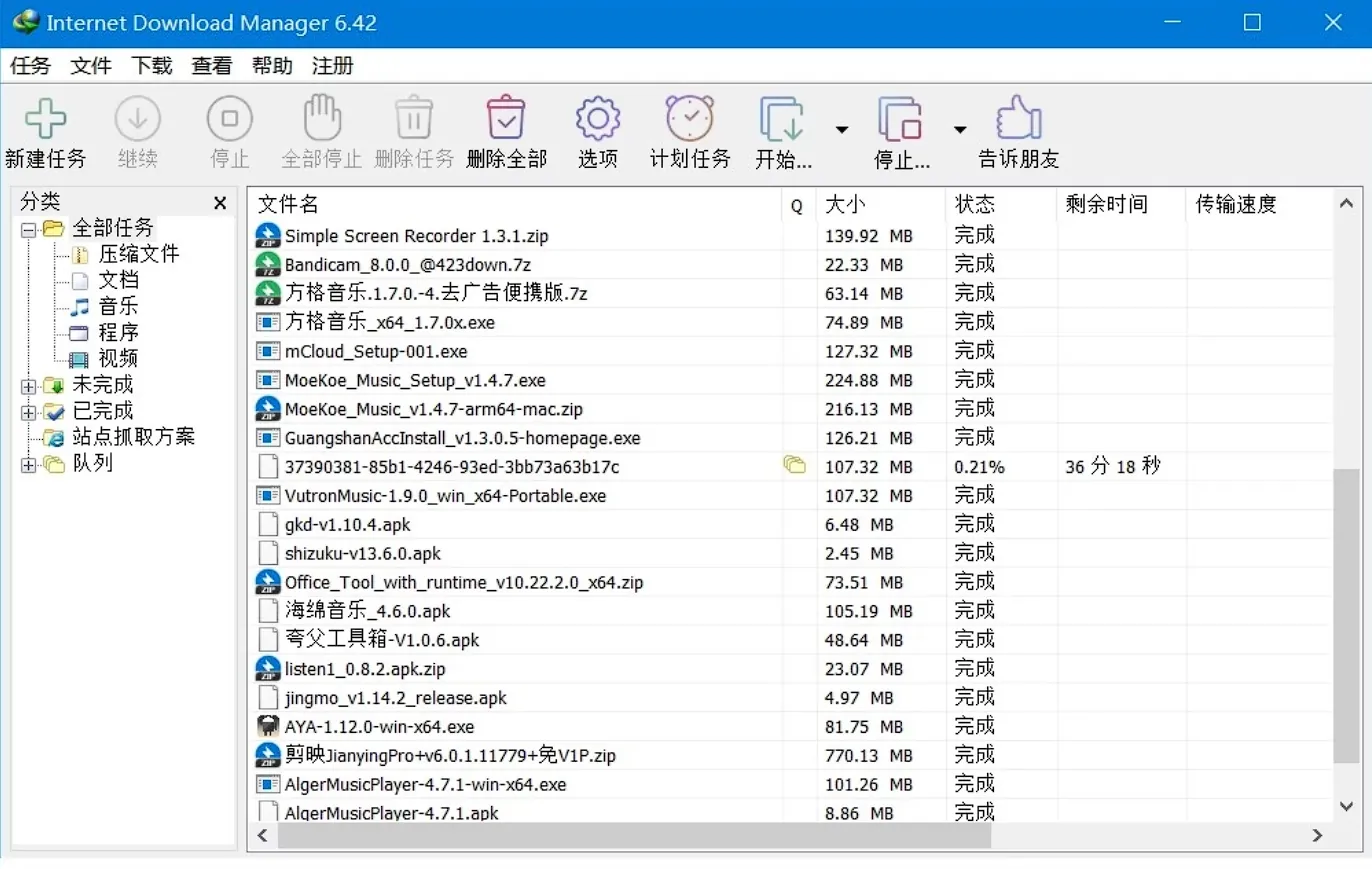Click the 停止 queue icon
1372x869 pixels.
coord(901,119)
